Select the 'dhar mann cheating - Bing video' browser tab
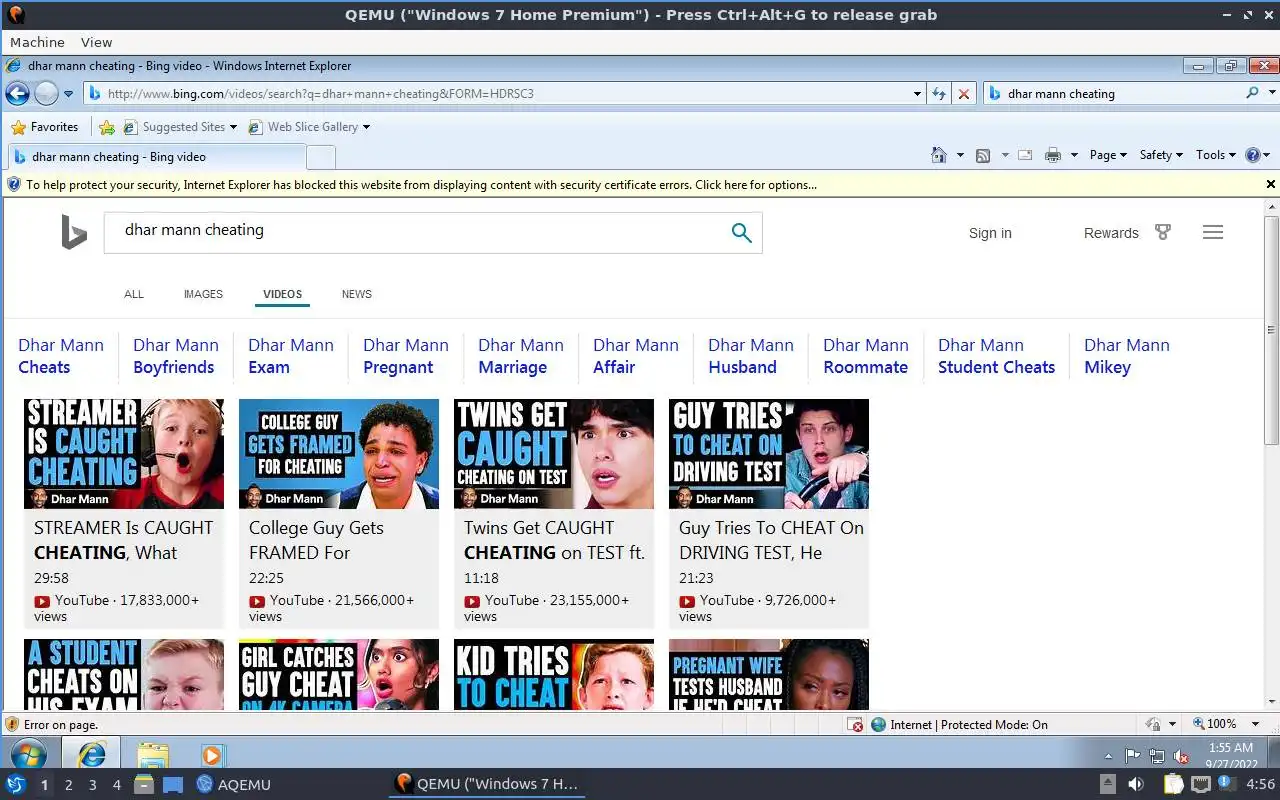 tap(156, 157)
